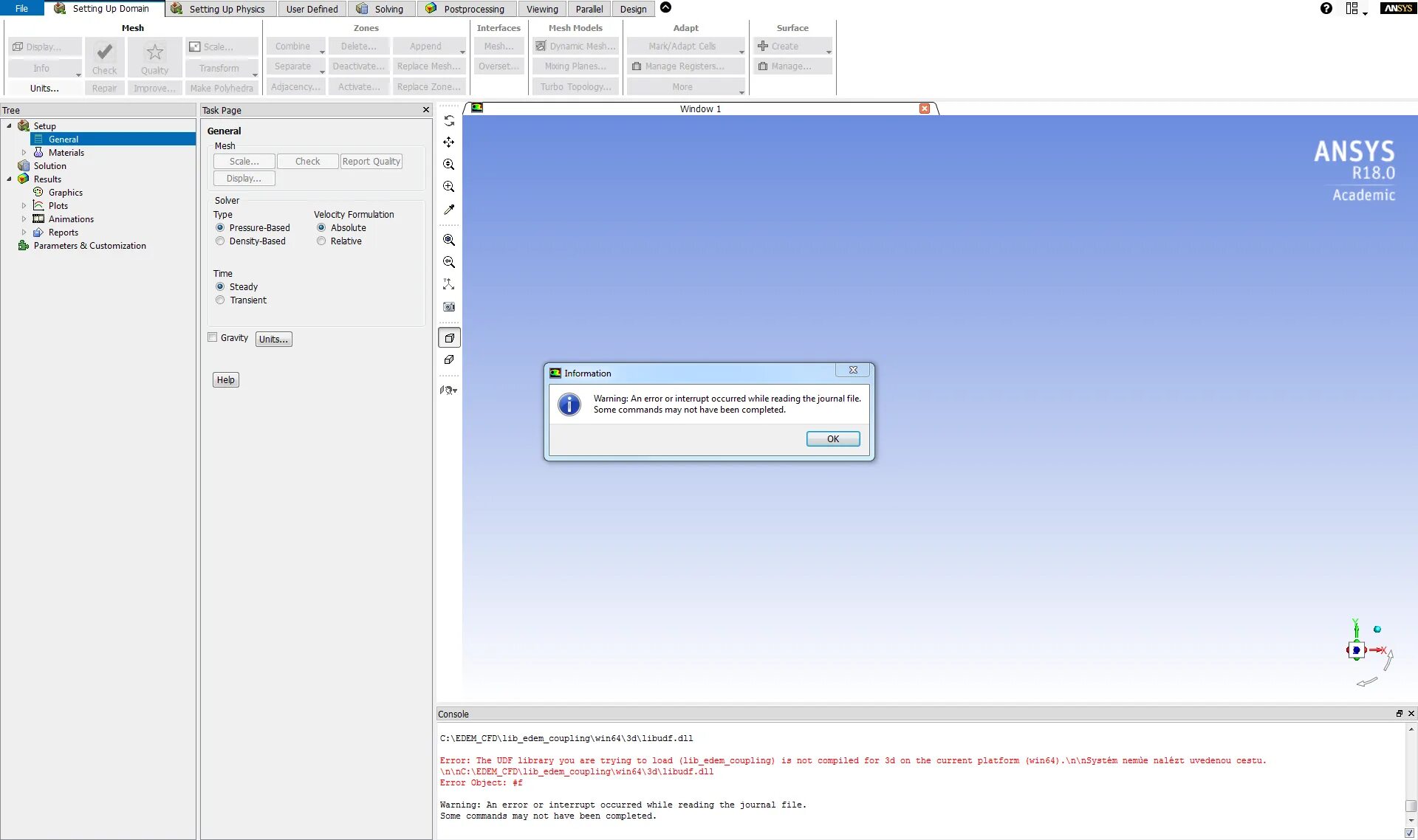Image resolution: width=1418 pixels, height=840 pixels.
Task: Switch to the Postprocessing ribbon tab
Action: tap(473, 9)
